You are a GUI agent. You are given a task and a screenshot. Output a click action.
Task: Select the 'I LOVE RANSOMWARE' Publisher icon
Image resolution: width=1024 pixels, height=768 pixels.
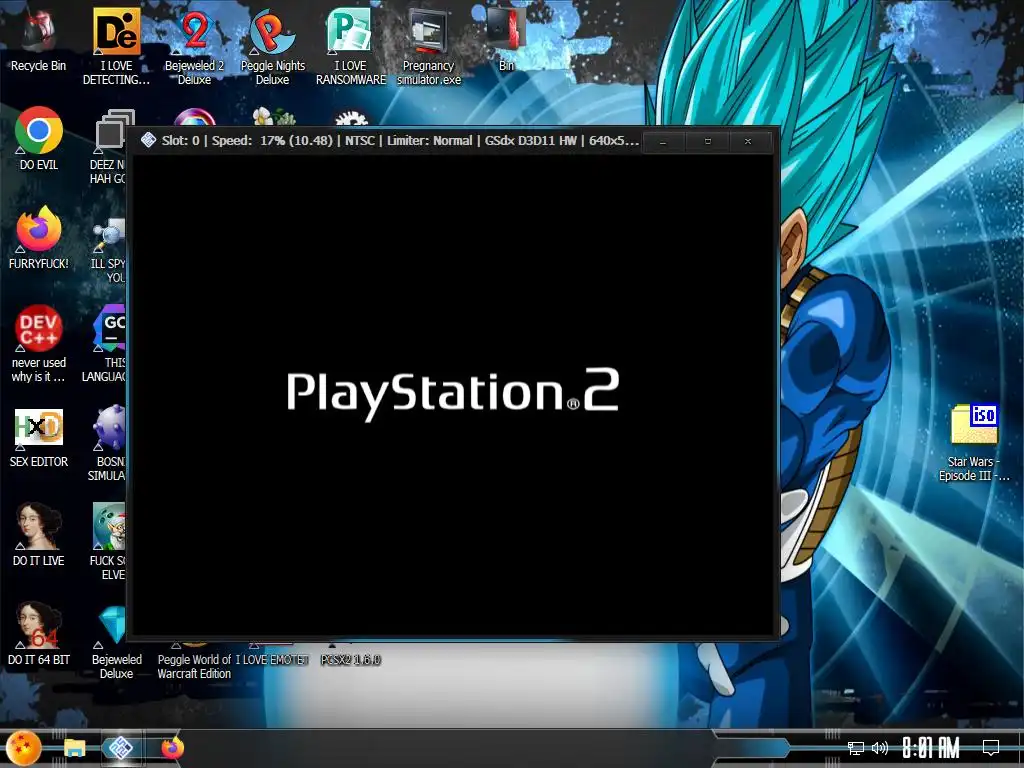point(351,46)
